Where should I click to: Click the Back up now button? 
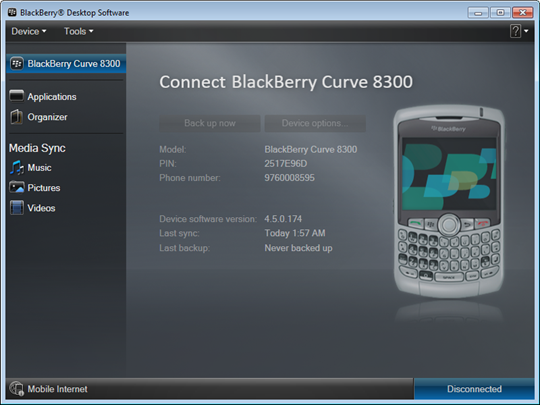point(210,123)
